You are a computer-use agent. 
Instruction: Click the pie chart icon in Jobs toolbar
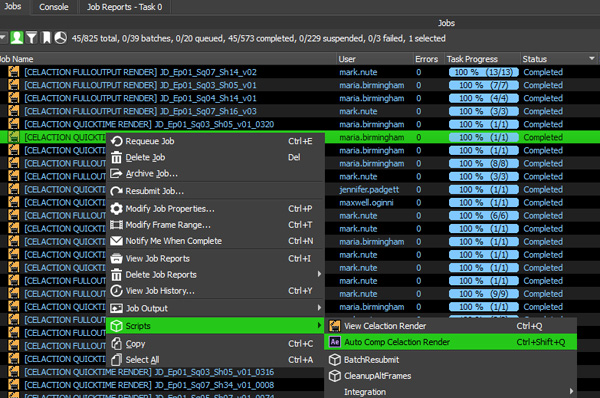point(60,38)
